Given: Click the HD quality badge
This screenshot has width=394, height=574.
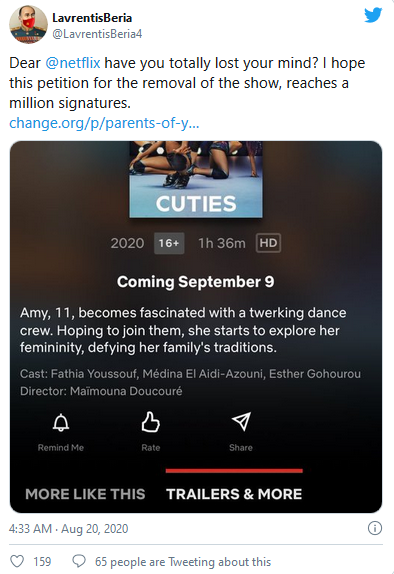Looking at the screenshot, I should (268, 243).
